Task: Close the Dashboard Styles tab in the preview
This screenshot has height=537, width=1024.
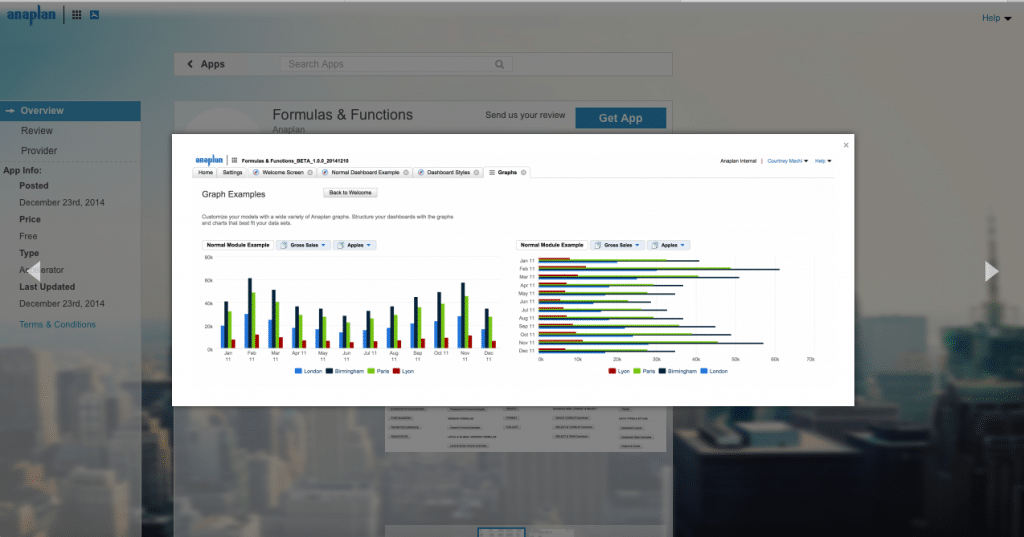Action: tap(477, 172)
